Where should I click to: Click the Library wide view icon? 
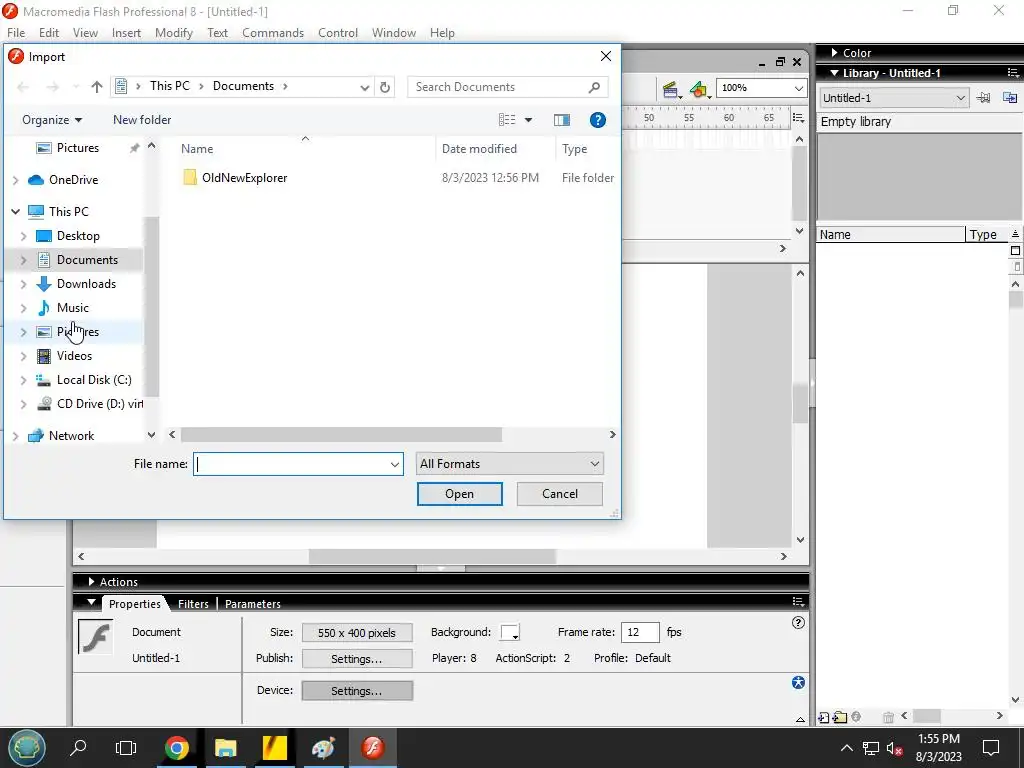[1015, 251]
